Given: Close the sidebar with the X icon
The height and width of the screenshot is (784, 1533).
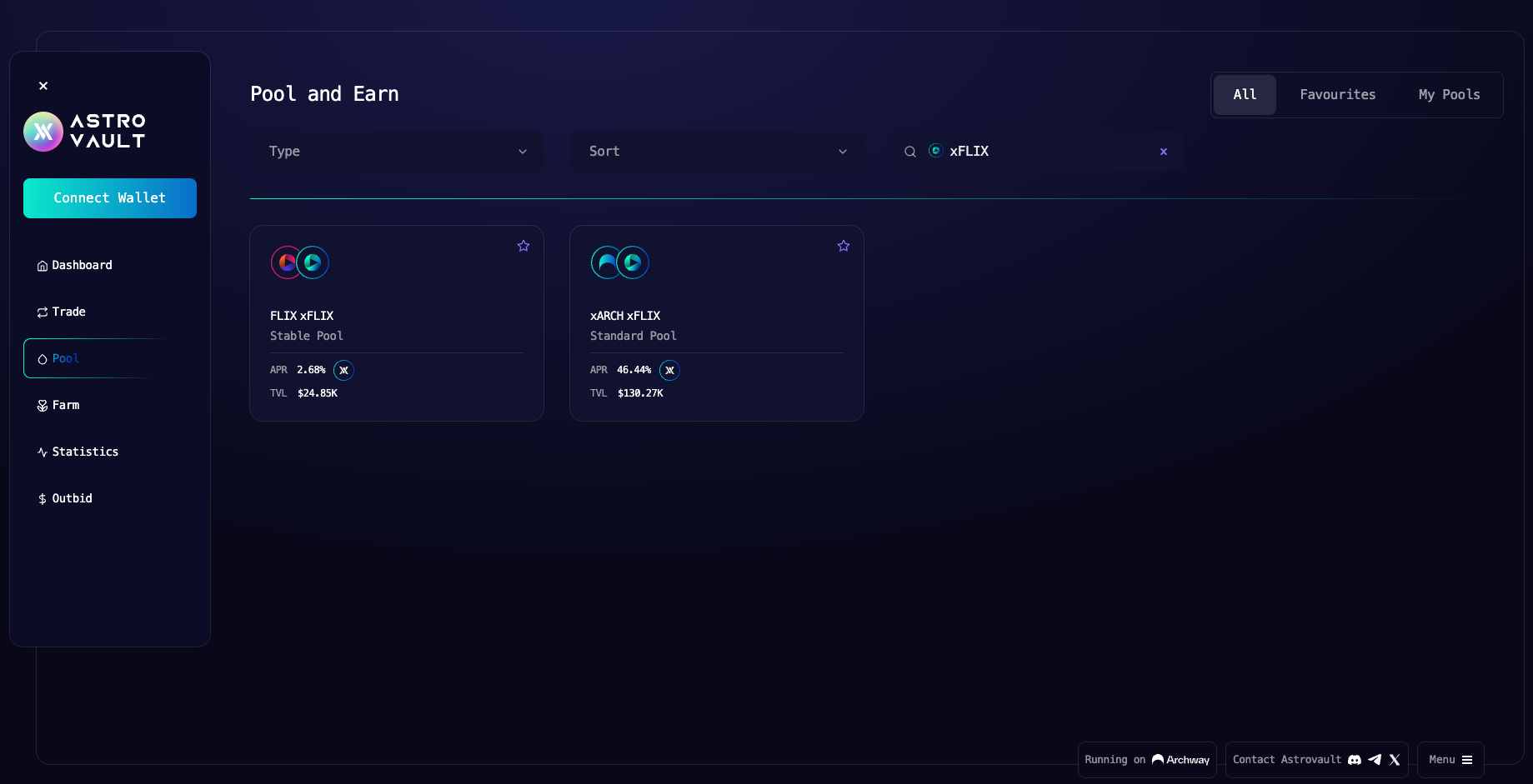Looking at the screenshot, I should pos(43,86).
